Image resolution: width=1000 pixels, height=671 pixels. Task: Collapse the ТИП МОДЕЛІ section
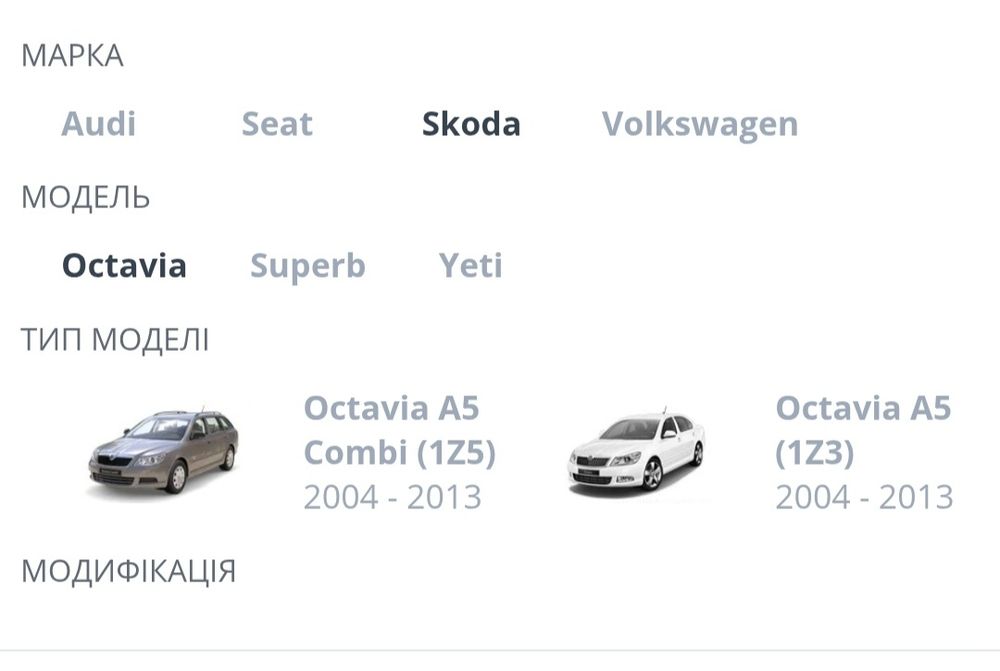pos(115,340)
